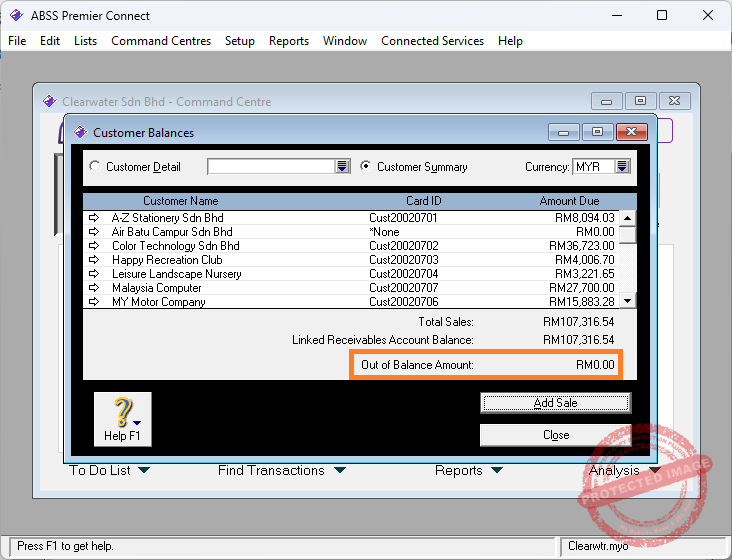Click the Customer Name column header
732x560 pixels.
coord(181,201)
